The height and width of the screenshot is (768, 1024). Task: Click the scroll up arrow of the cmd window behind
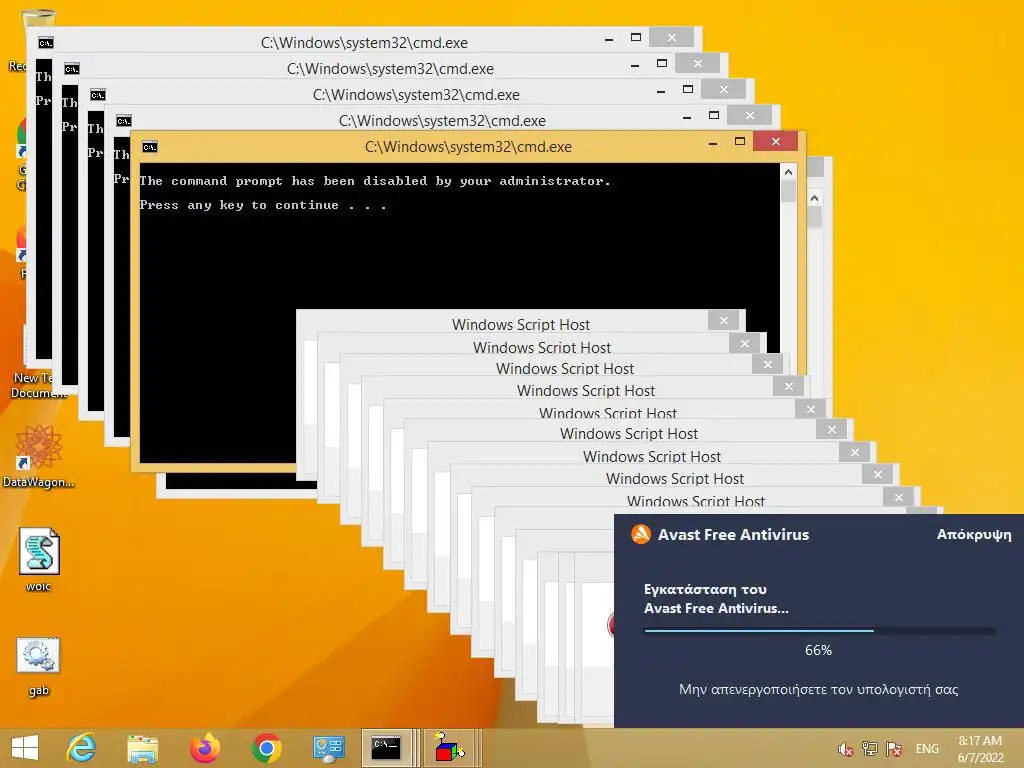814,198
